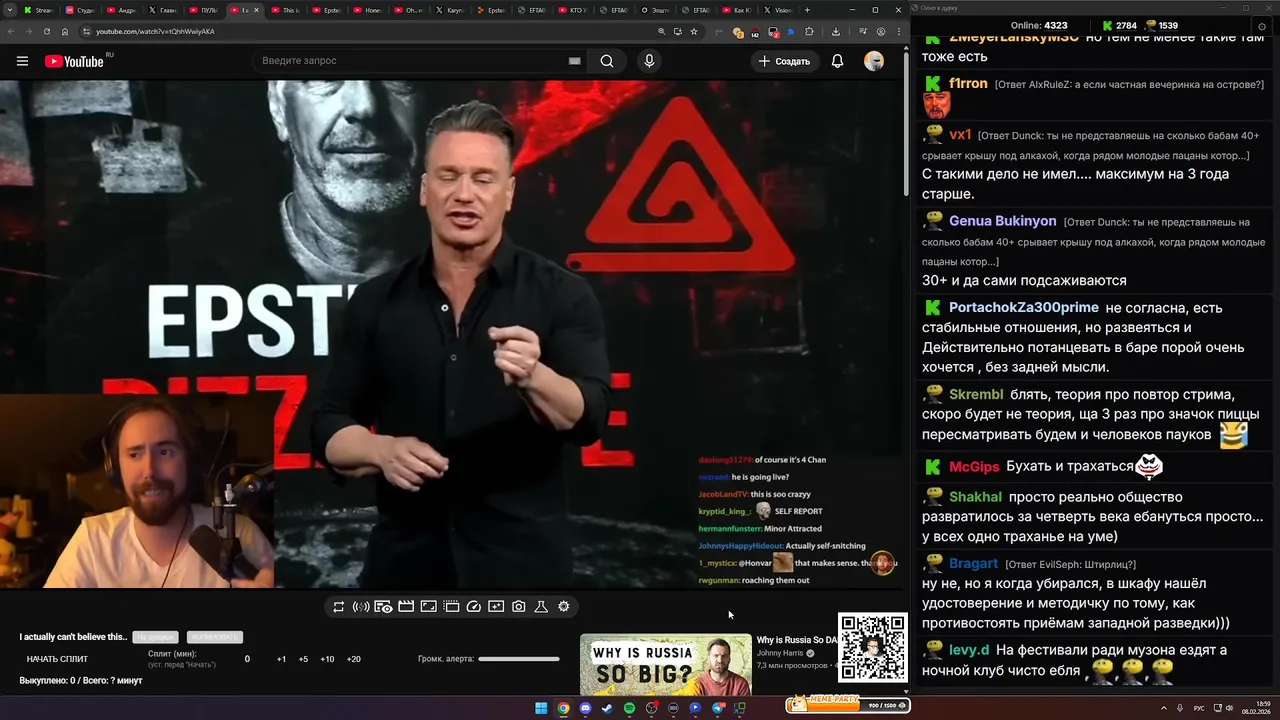Viewport: 1280px width, 720px height.
Task: Open Johnny Harris channel link
Action: [780, 653]
